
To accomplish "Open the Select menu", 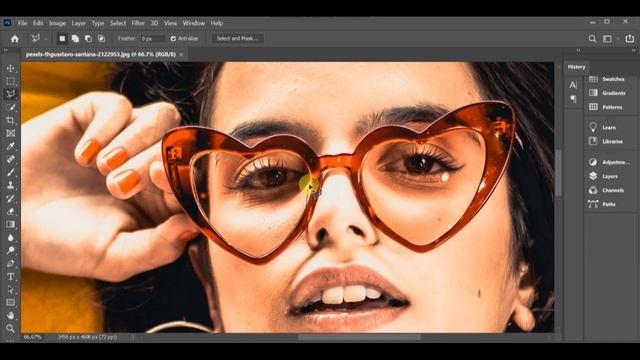I will (118, 23).
